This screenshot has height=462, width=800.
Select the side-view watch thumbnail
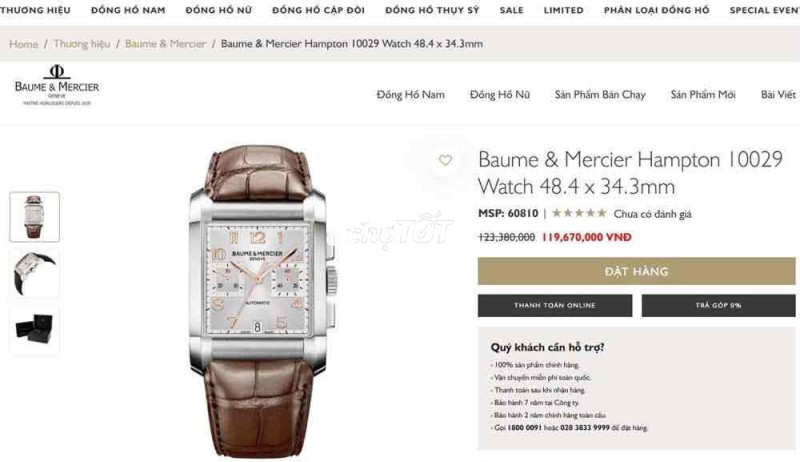tap(34, 273)
